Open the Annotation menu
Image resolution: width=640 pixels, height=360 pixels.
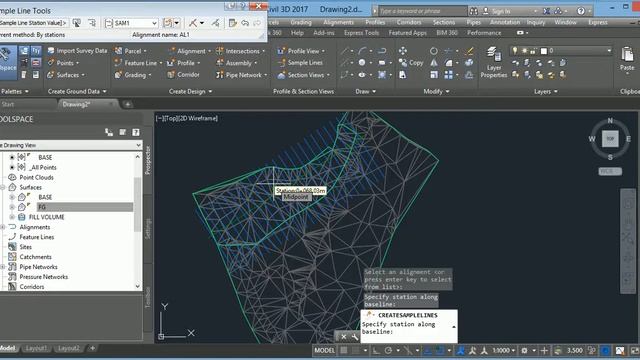(504, 22)
